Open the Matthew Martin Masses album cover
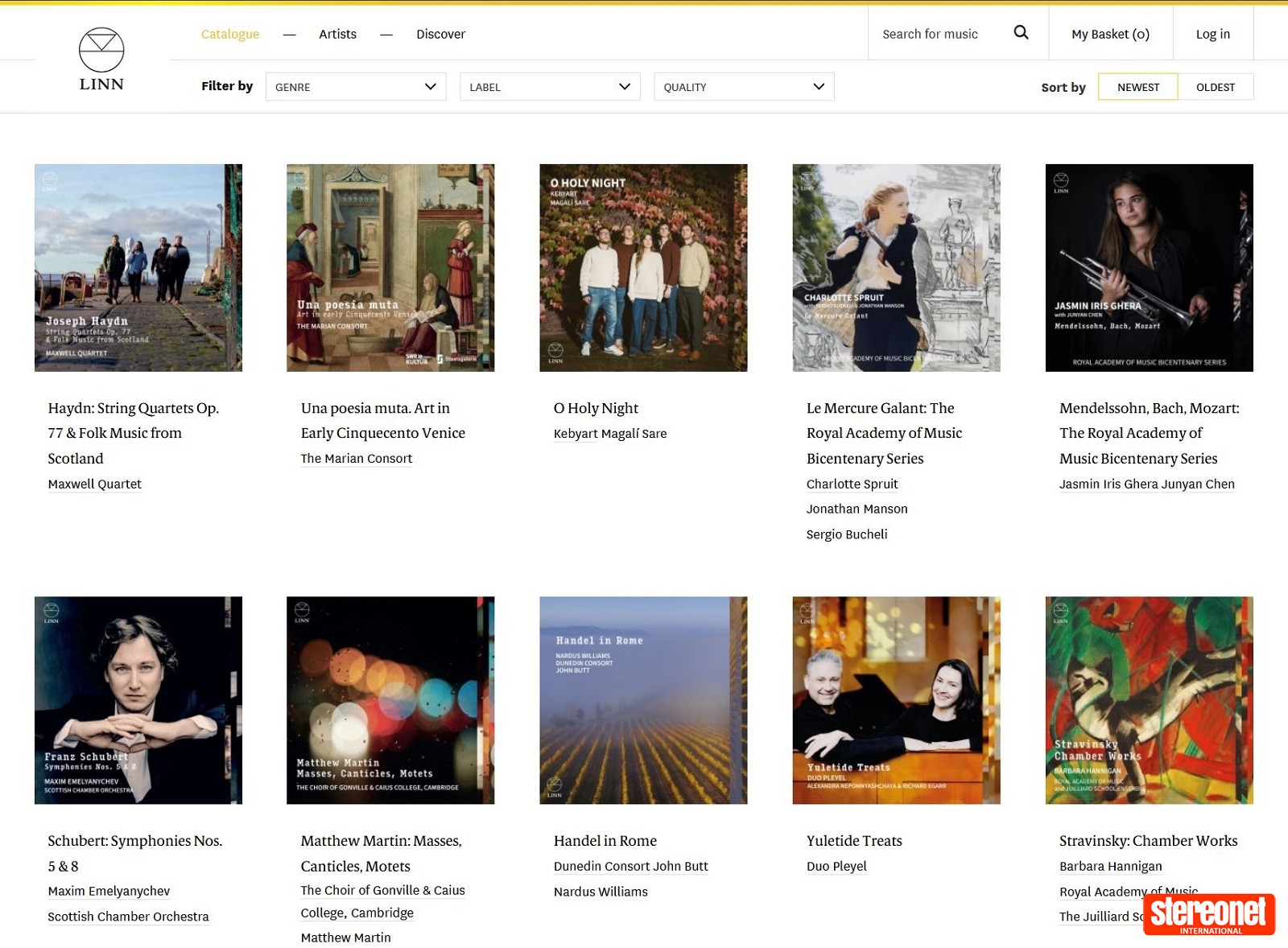Screen dimensions: 1288x948 coord(390,700)
